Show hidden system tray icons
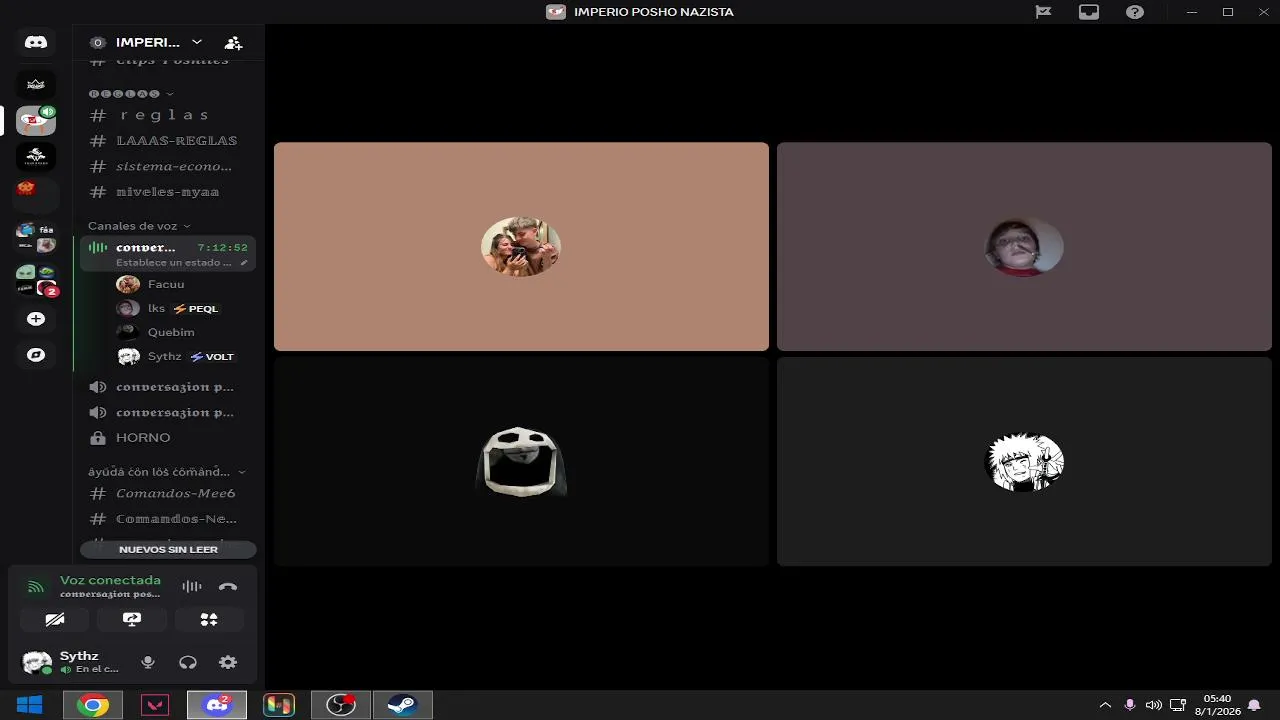1280x720 pixels. pos(1105,705)
